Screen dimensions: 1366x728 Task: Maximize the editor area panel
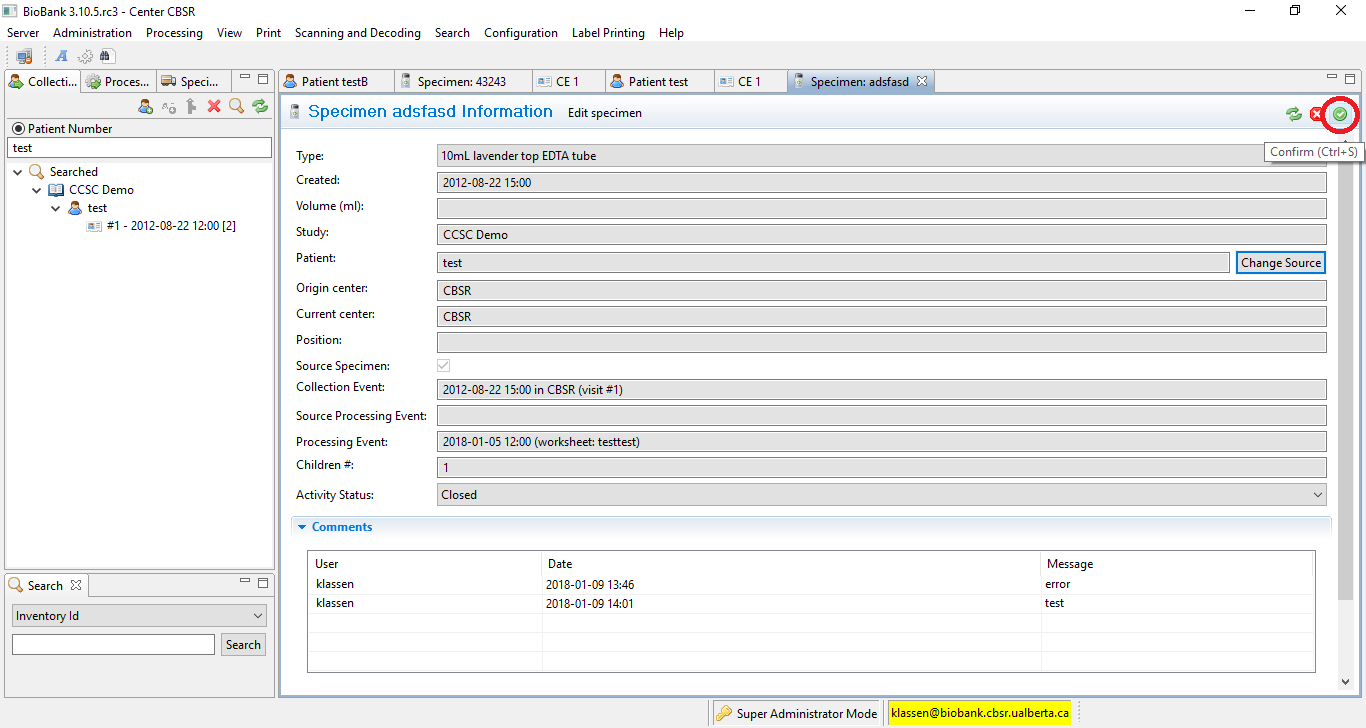[x=1349, y=78]
